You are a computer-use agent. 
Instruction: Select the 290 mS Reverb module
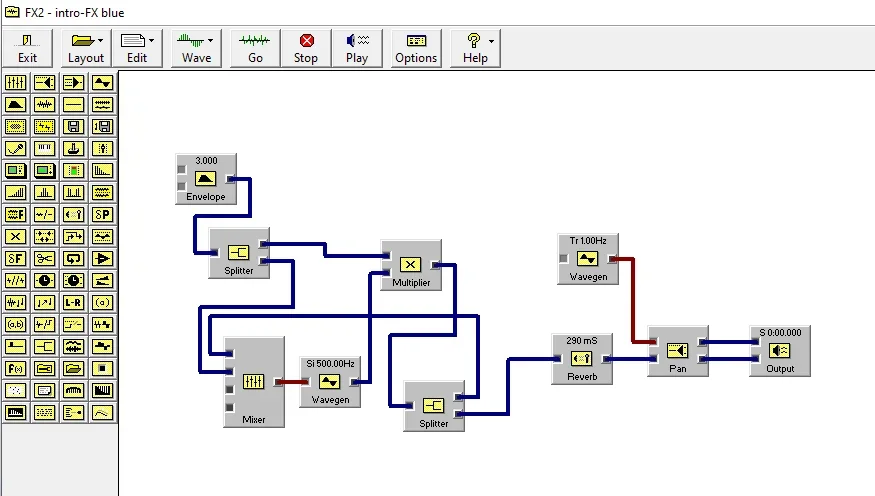[582, 359]
